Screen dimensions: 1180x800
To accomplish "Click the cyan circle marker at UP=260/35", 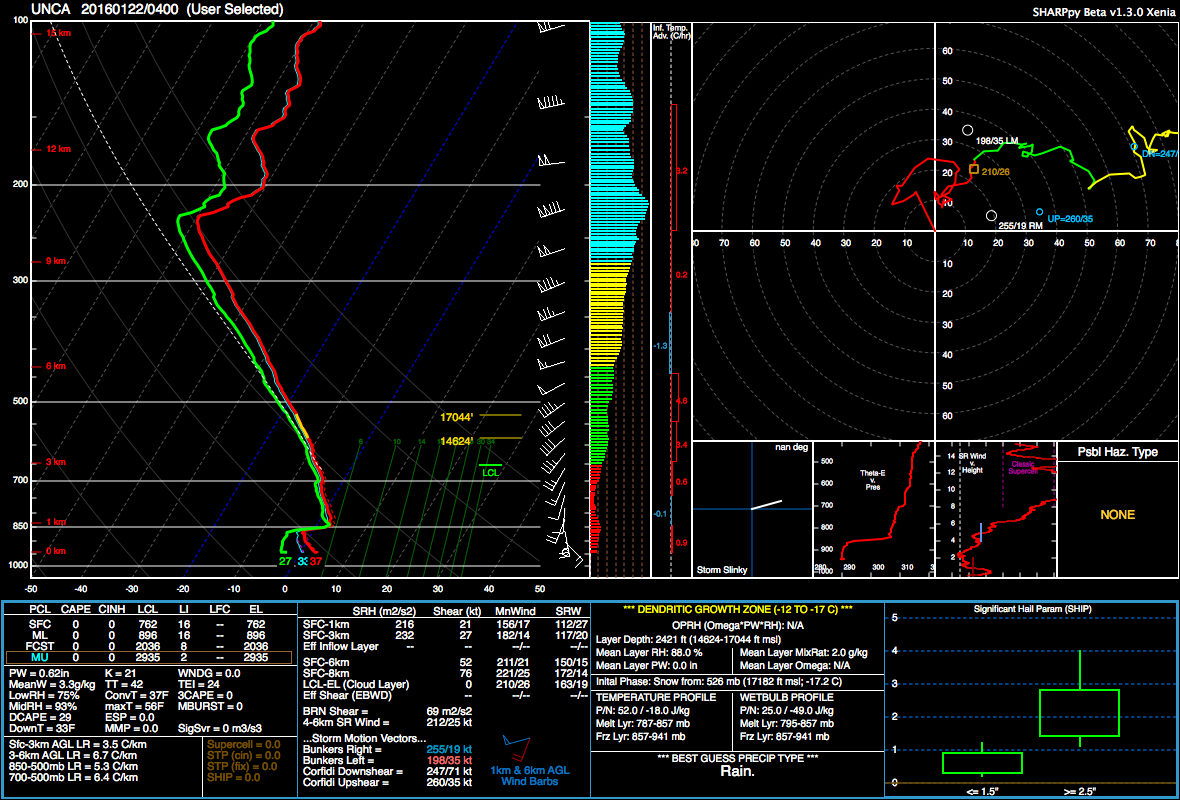I will 1039,212.
